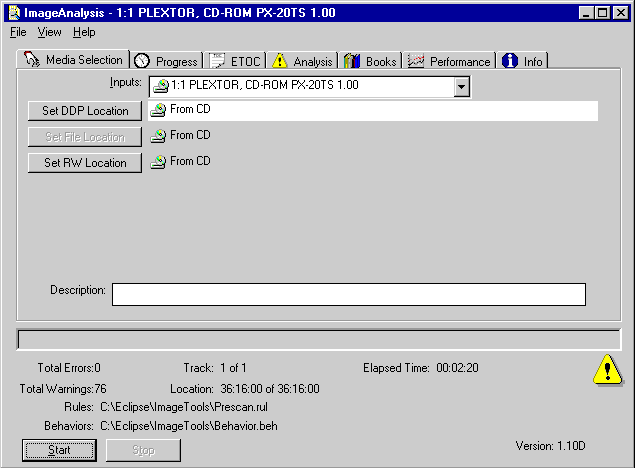Switch to the Performance tab

[450, 61]
